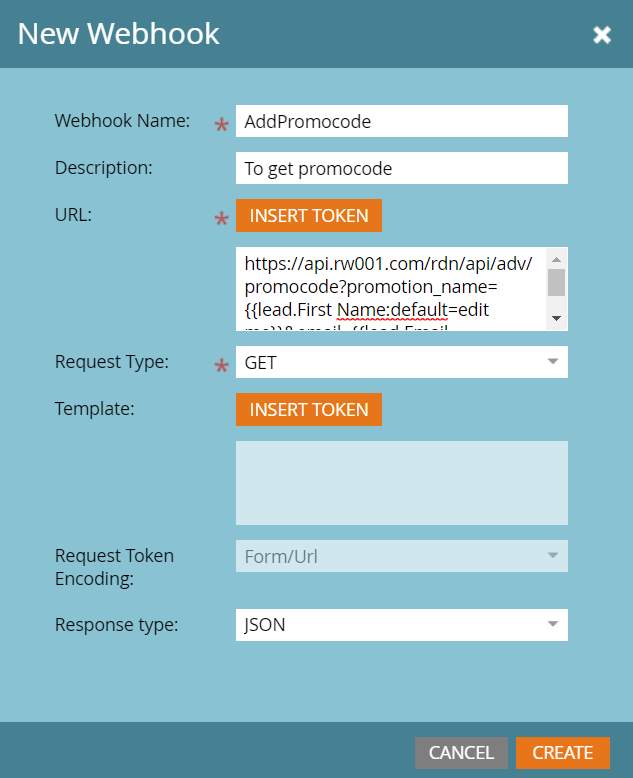
Task: Click the New Webhook title text
Action: [119, 34]
